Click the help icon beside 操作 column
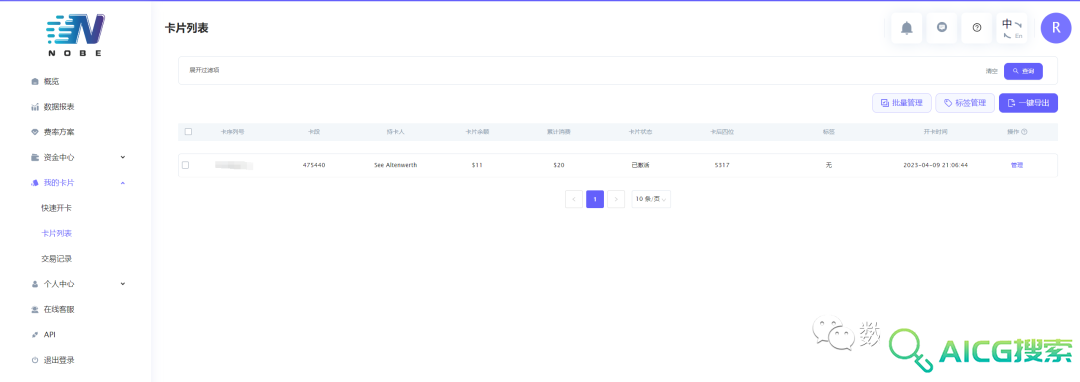 (1024, 131)
